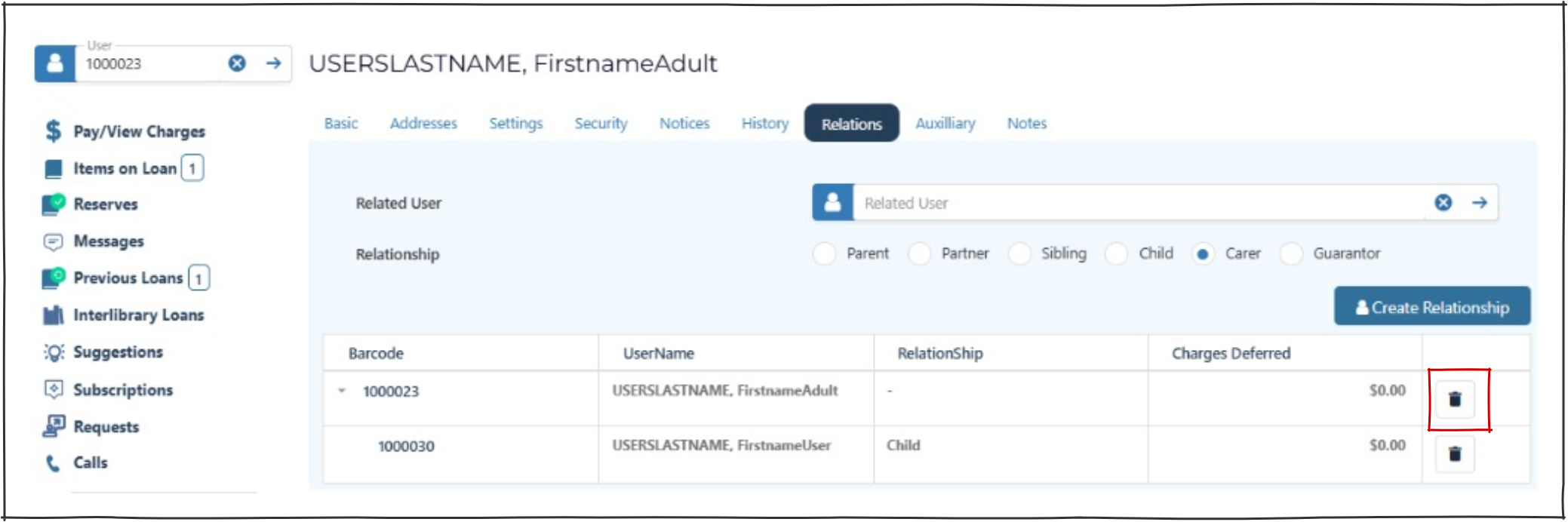Select the Partner relationship radio button
1568x522 pixels.
(919, 254)
